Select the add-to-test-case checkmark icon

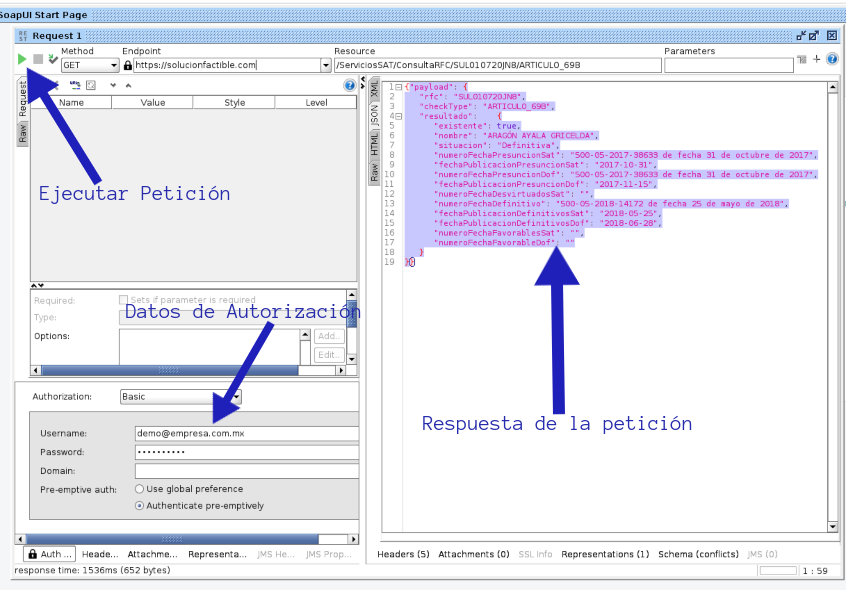[x=53, y=58]
